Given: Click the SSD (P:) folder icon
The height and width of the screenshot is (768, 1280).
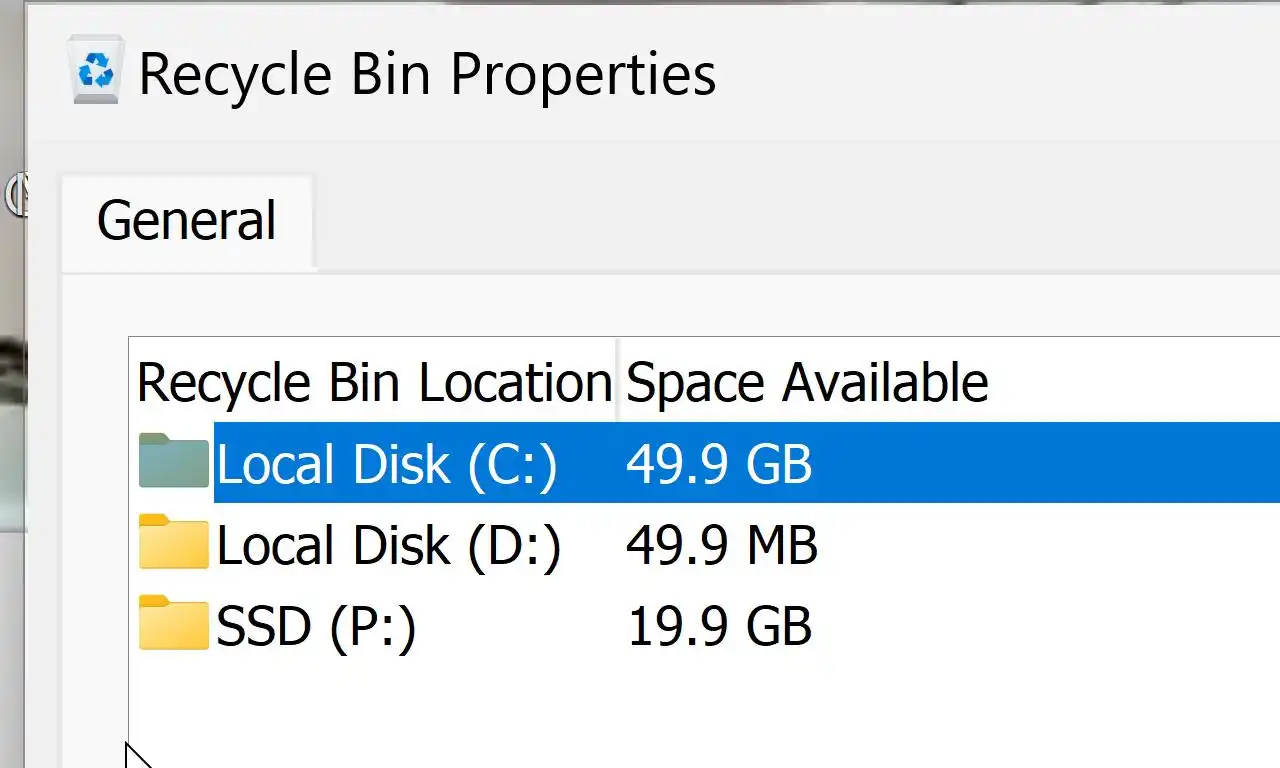Looking at the screenshot, I should tap(173, 625).
